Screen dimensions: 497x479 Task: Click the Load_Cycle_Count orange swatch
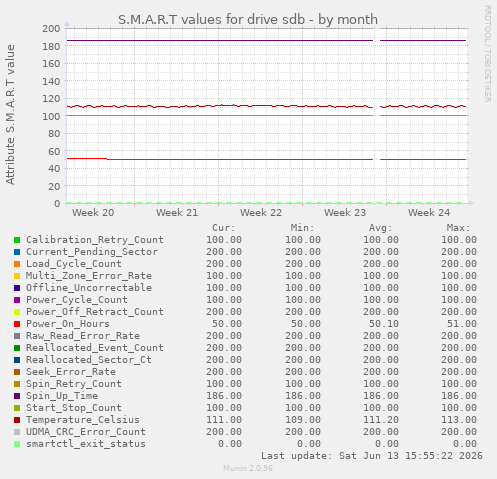(17, 264)
